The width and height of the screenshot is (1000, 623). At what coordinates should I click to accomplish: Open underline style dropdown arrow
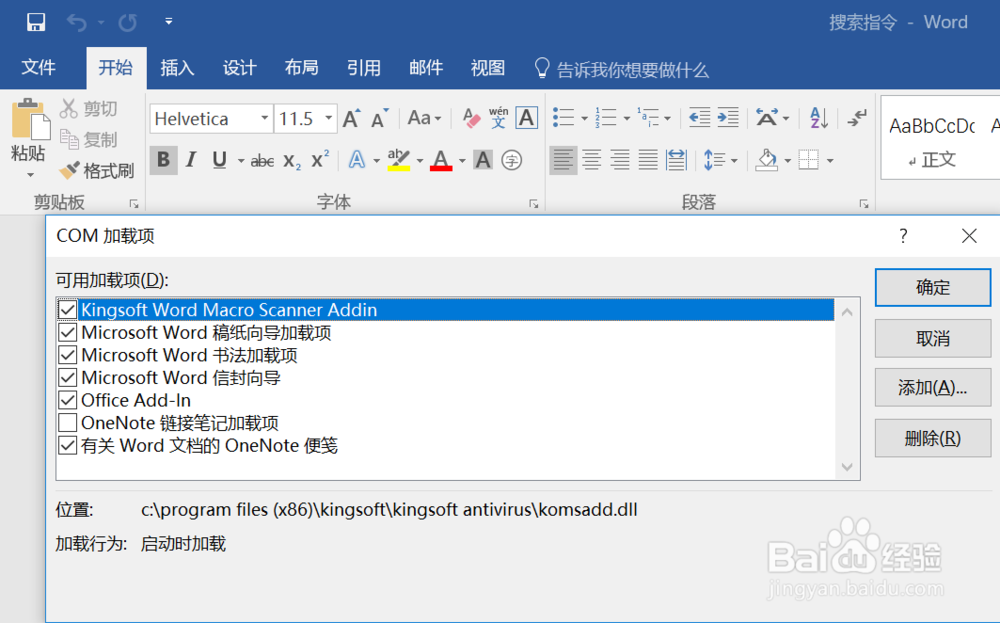pos(241,161)
